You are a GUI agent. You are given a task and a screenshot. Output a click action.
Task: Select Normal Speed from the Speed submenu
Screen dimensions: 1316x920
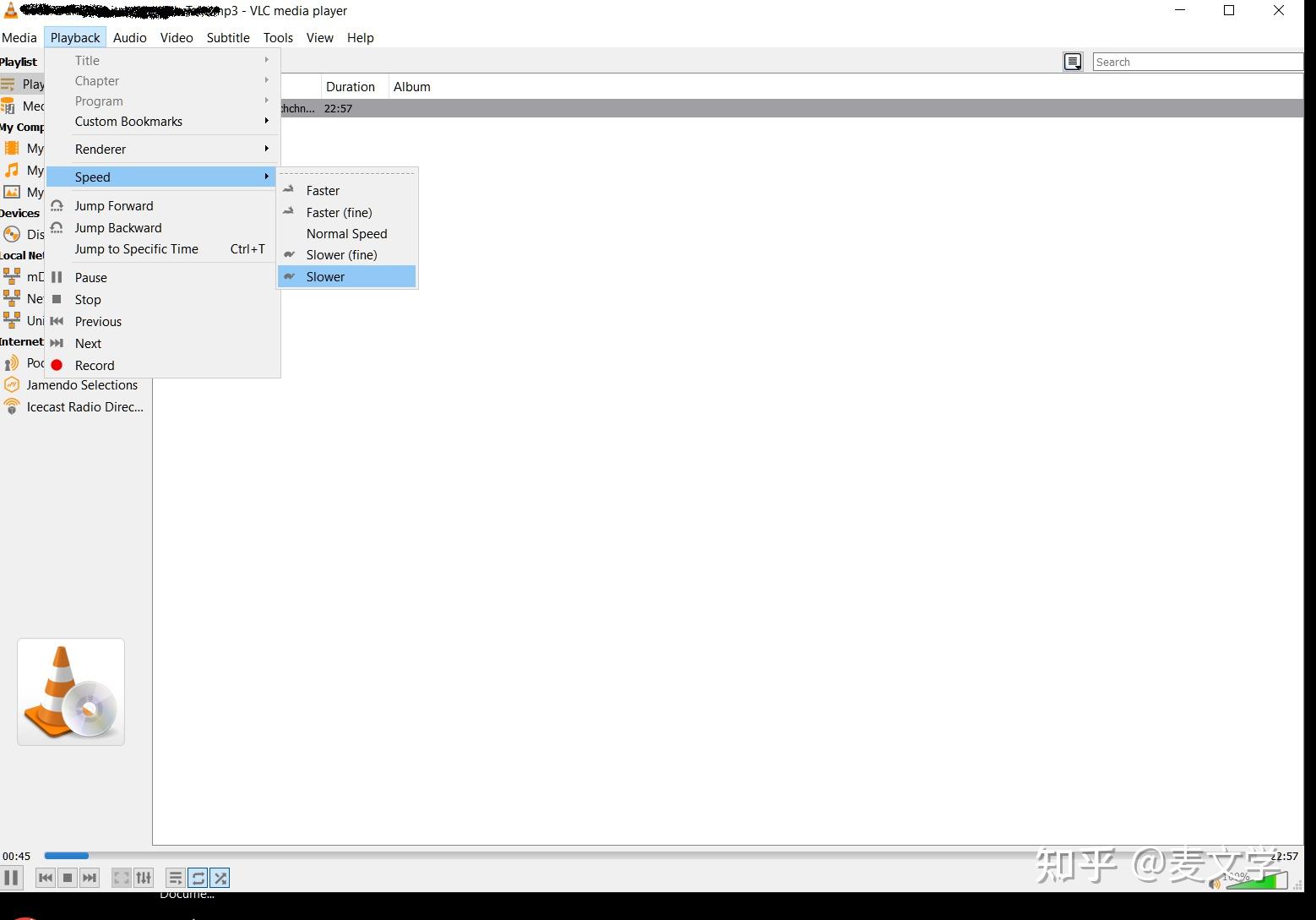coord(346,233)
